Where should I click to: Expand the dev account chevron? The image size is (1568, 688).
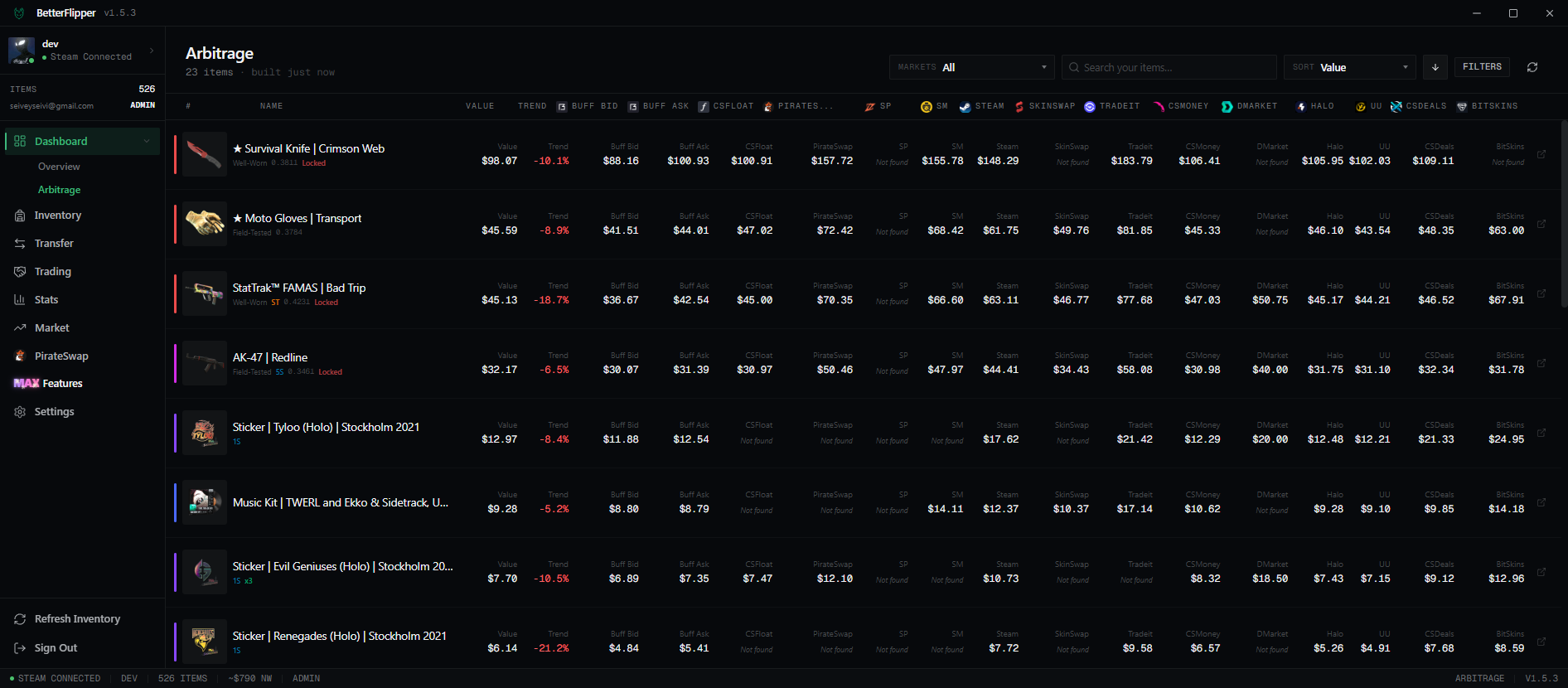click(x=152, y=51)
